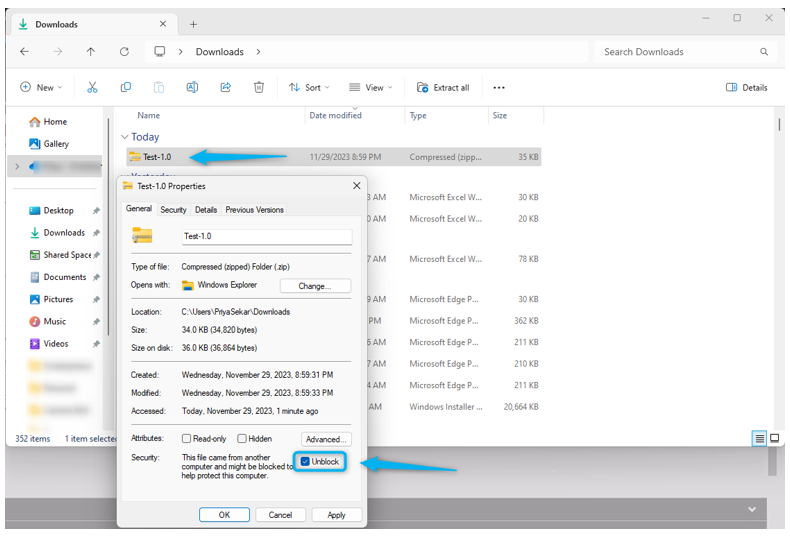790x537 pixels.
Task: Click the Test-1.0 file name field
Action: (x=267, y=237)
